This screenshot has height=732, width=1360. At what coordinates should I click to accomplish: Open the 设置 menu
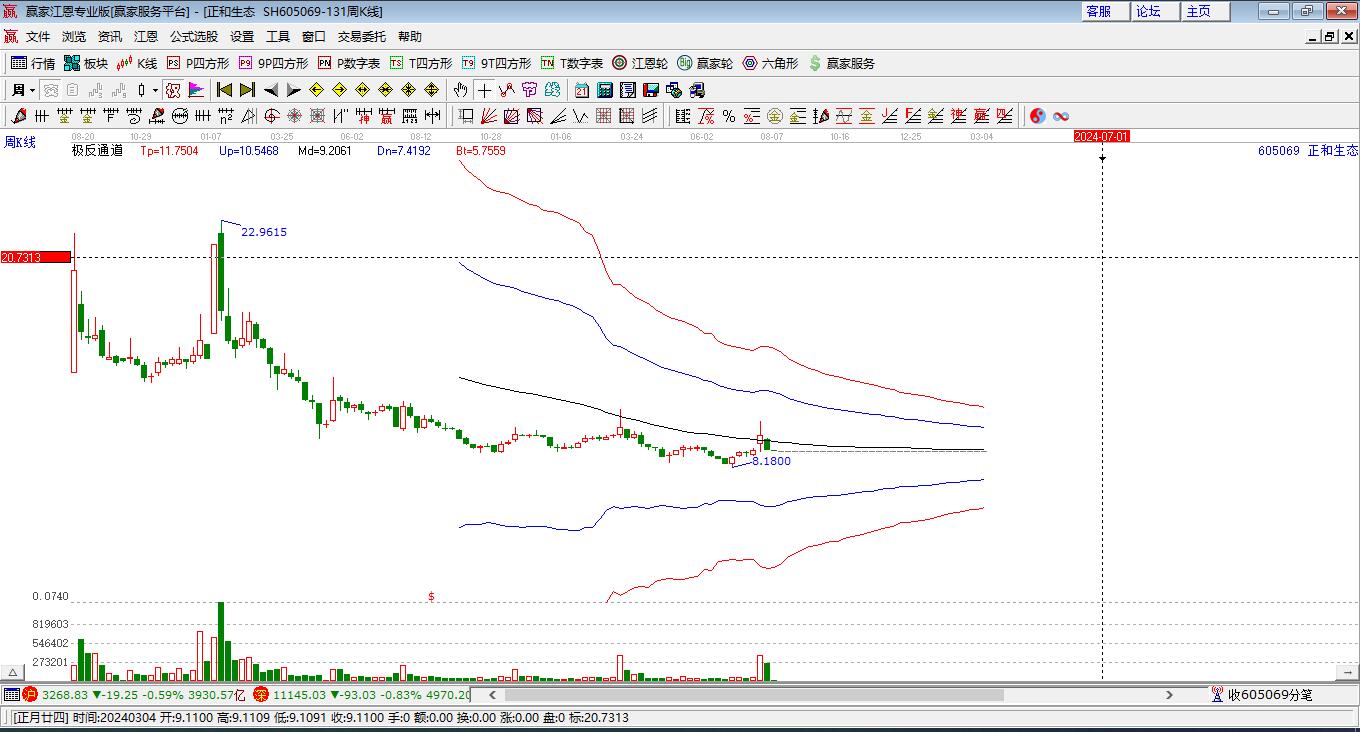click(242, 36)
